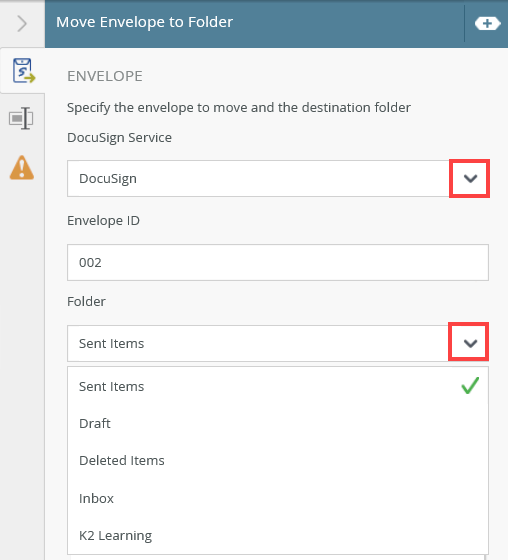
Task: Toggle the Folder dropdown arrow
Action: [469, 342]
